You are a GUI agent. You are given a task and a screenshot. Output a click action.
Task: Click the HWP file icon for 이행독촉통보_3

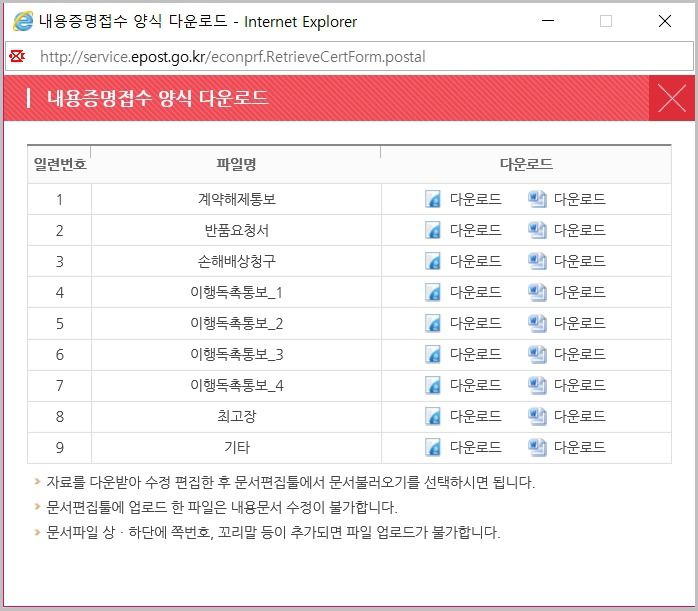433,354
